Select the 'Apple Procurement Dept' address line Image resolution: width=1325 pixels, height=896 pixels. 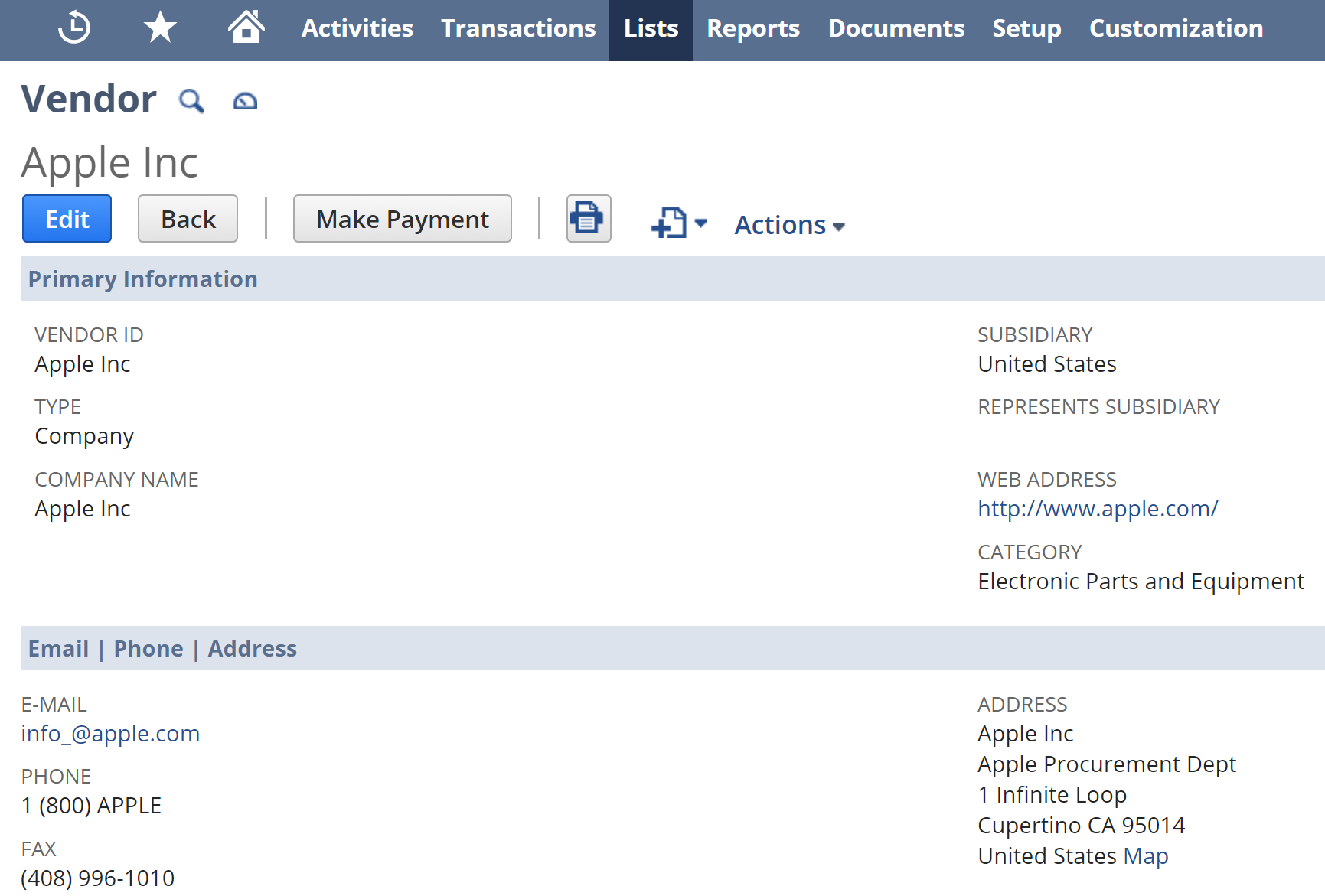coord(1107,764)
